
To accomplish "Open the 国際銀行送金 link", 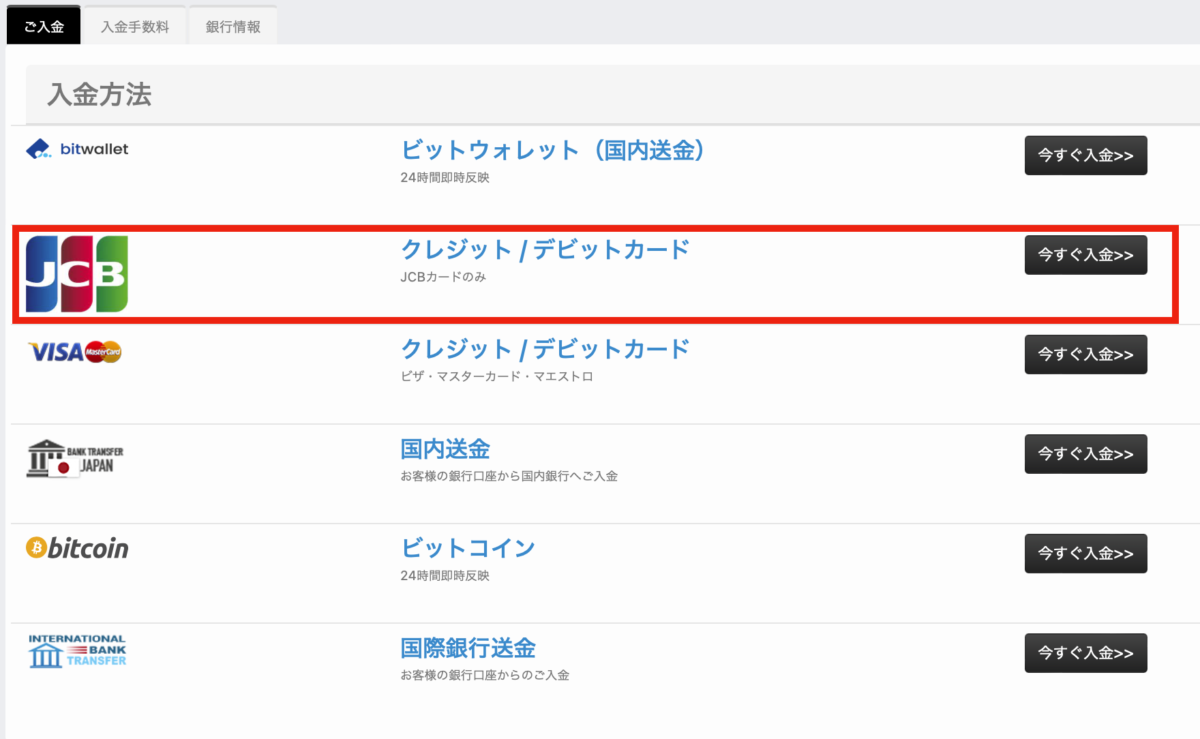I will [x=468, y=647].
